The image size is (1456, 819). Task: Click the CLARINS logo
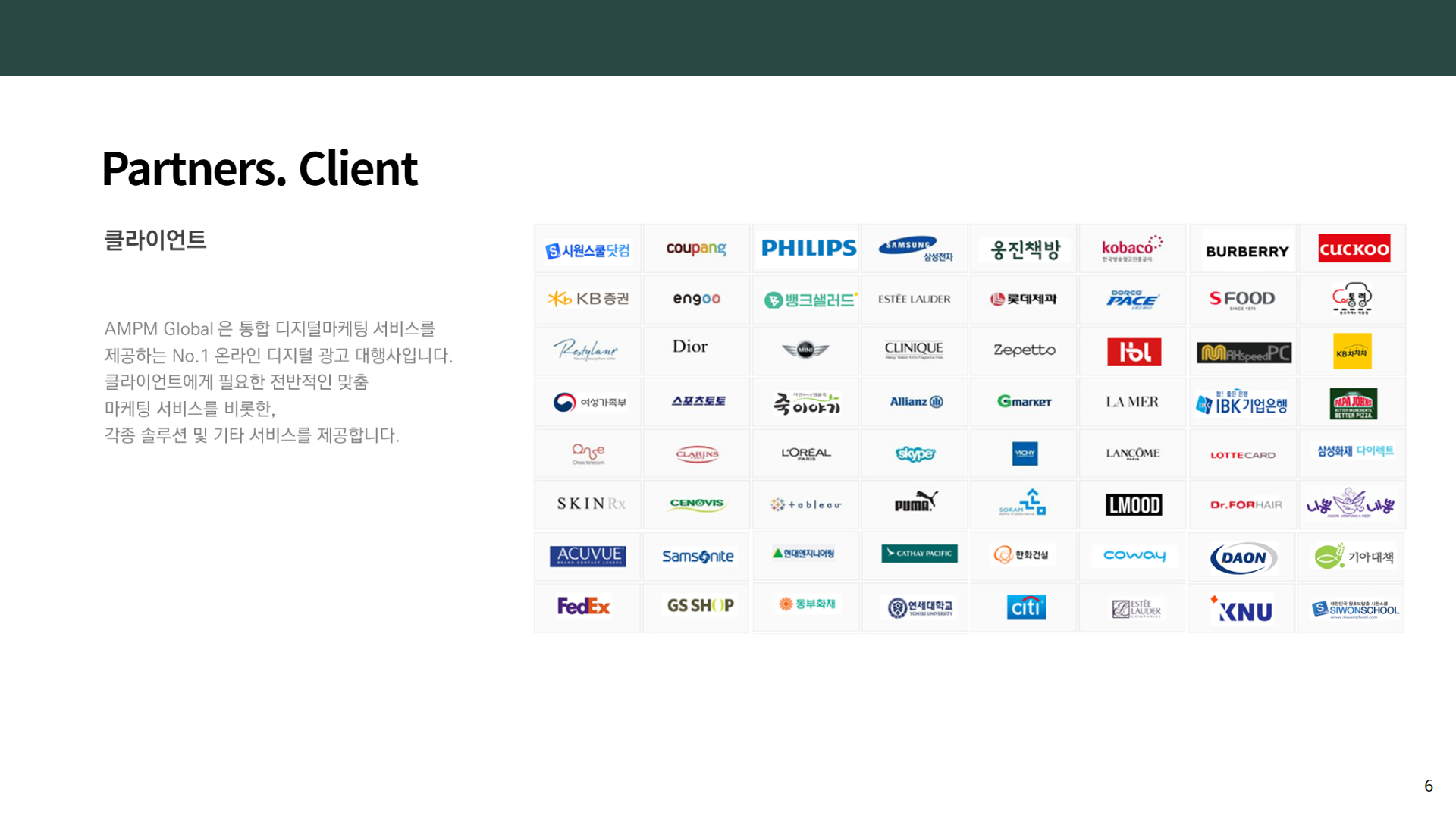tap(697, 454)
